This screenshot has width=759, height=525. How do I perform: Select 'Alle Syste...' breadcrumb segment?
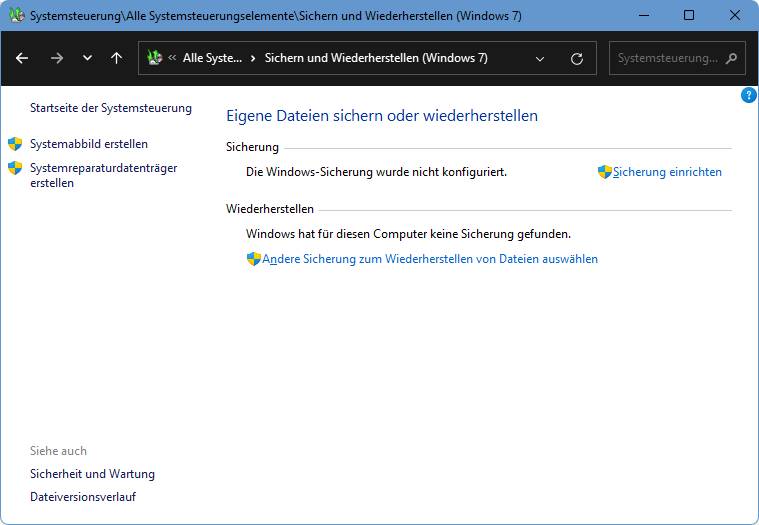(212, 58)
